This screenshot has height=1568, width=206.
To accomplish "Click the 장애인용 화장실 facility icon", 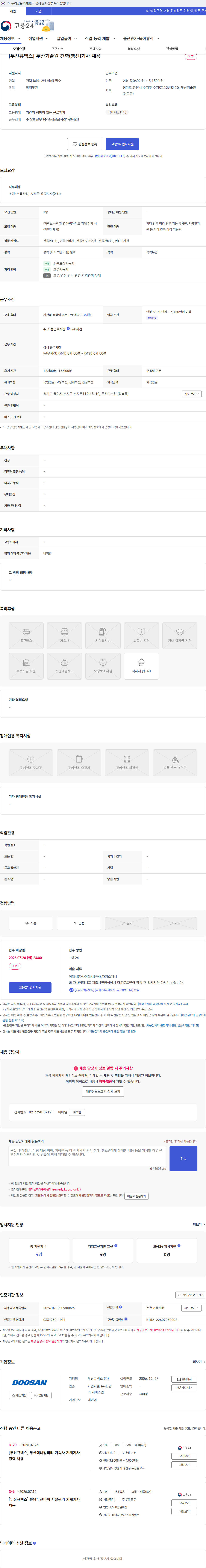I will click(x=127, y=763).
